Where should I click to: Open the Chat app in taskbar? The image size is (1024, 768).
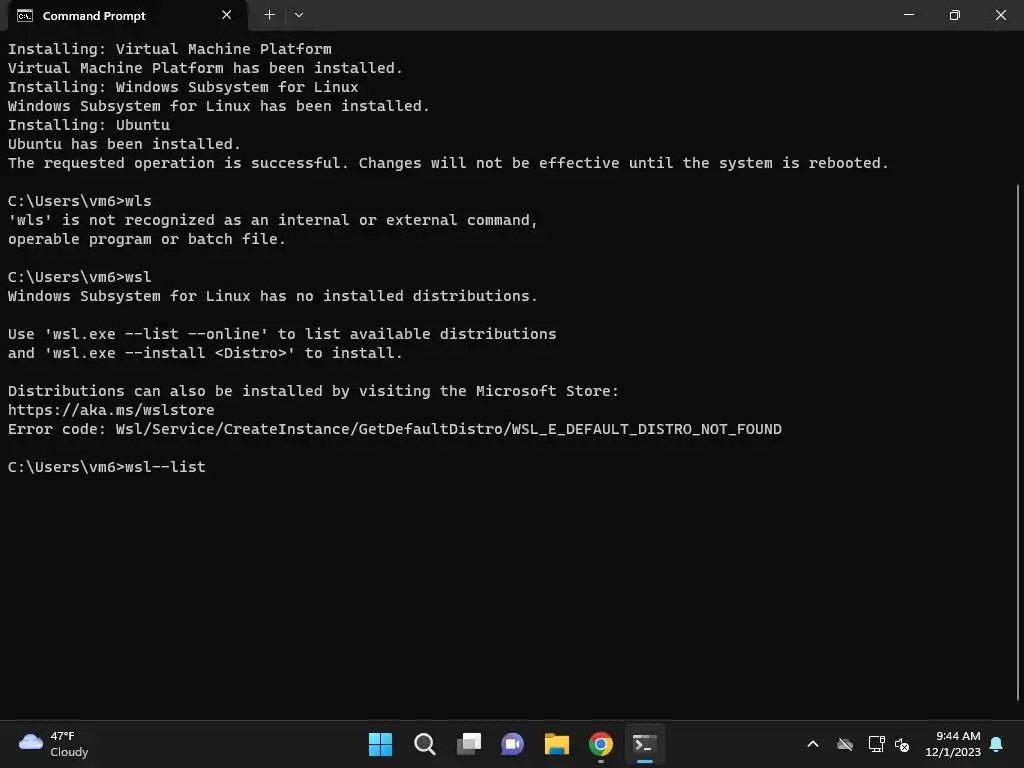(x=513, y=744)
